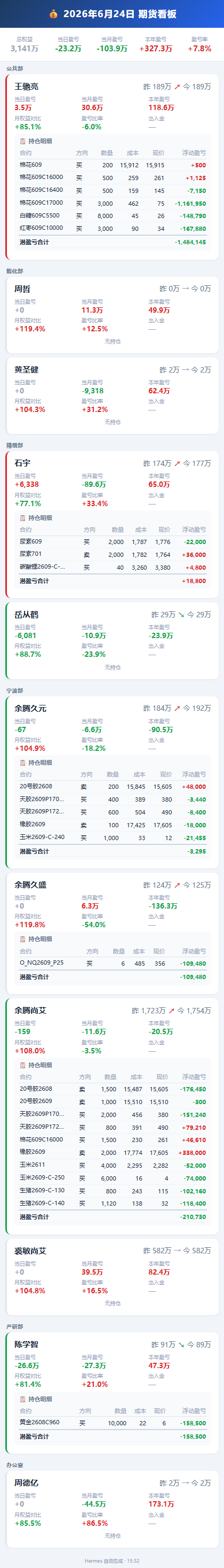Click the flat arrow in 周德亿's equity line
224x1568 pixels.
[x=185, y=1484]
